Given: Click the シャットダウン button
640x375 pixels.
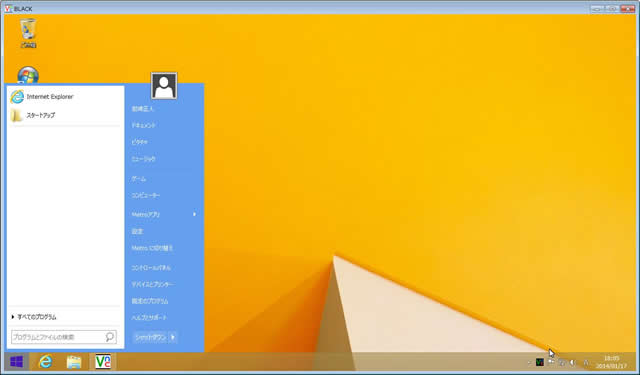Looking at the screenshot, I should [150, 337].
